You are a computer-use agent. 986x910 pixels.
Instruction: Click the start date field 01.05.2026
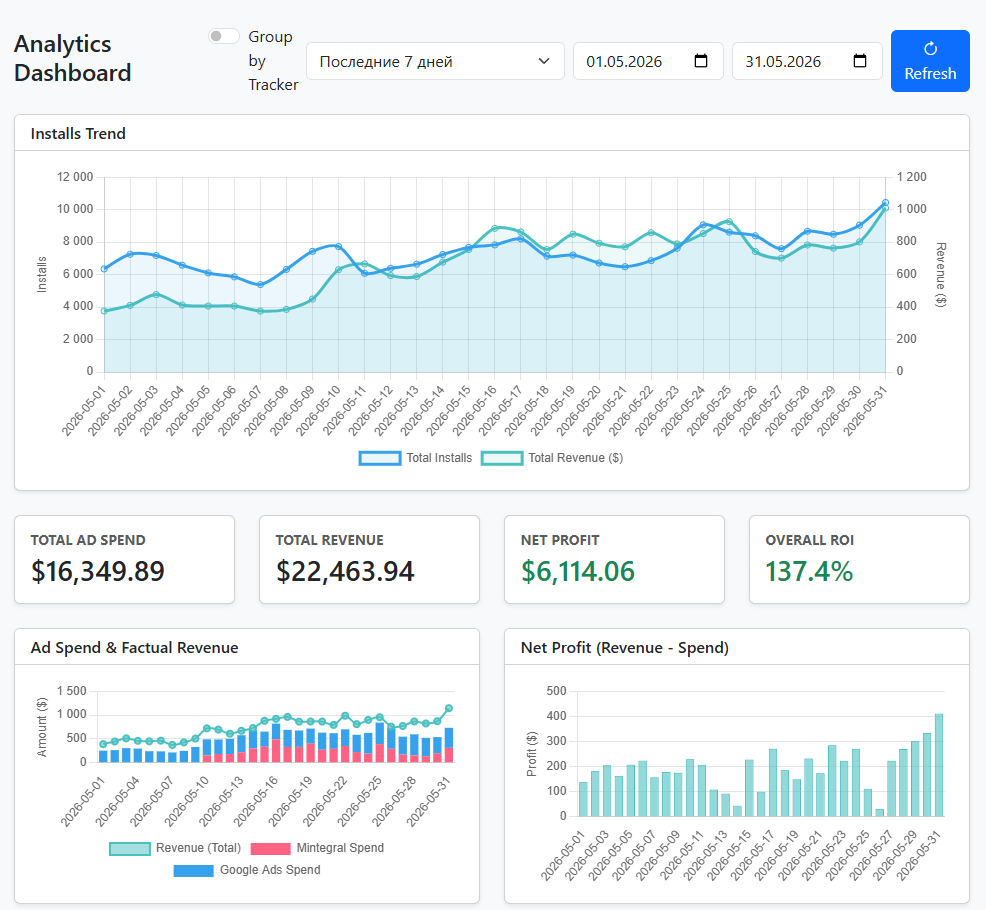click(648, 61)
